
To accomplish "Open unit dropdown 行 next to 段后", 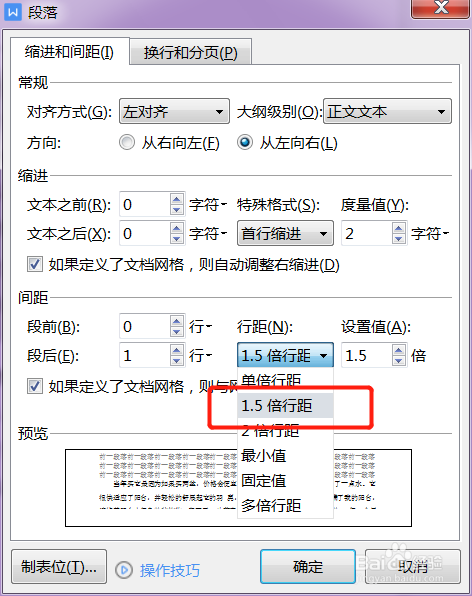I will pyautogui.click(x=200, y=355).
